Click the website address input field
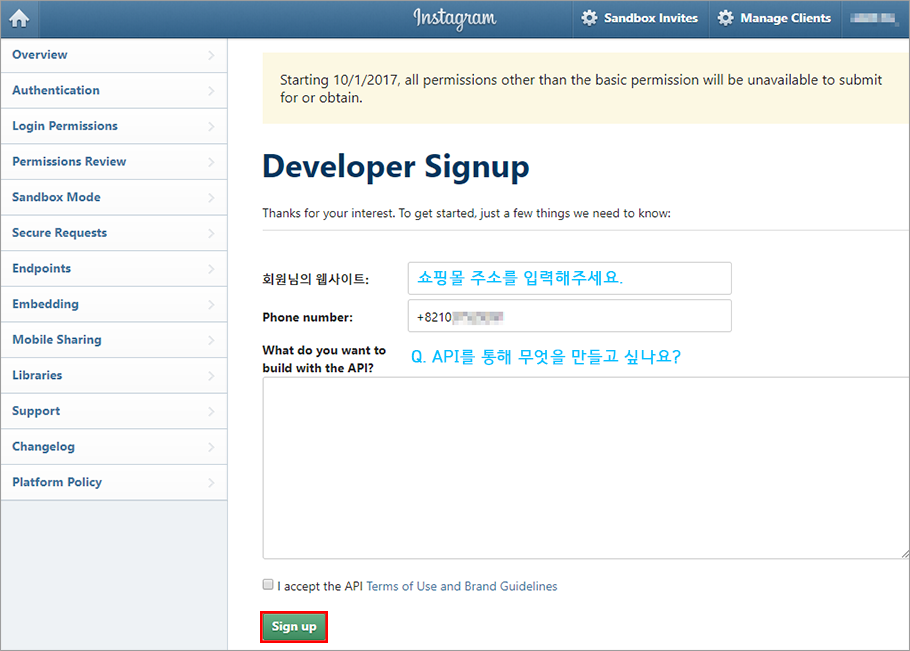 tap(569, 279)
